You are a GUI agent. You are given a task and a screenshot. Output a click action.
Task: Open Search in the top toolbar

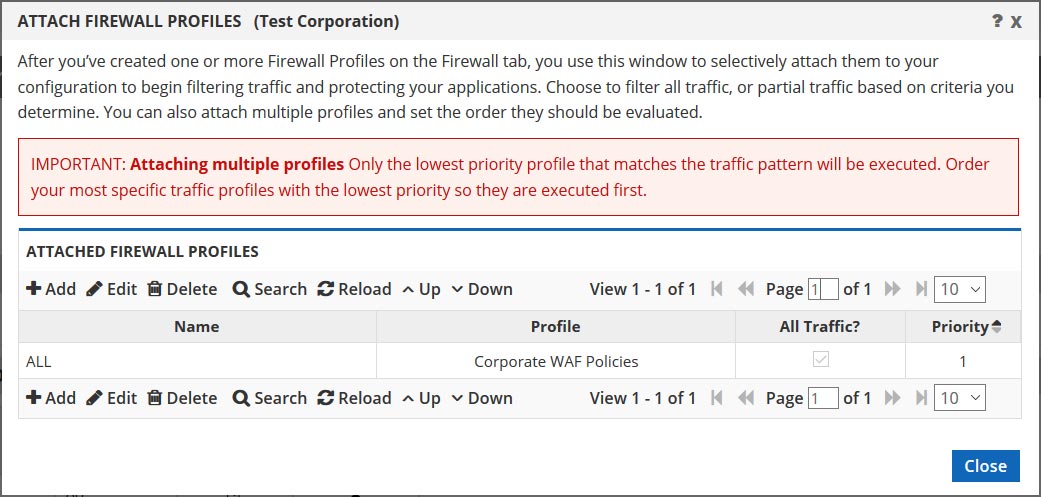[270, 289]
